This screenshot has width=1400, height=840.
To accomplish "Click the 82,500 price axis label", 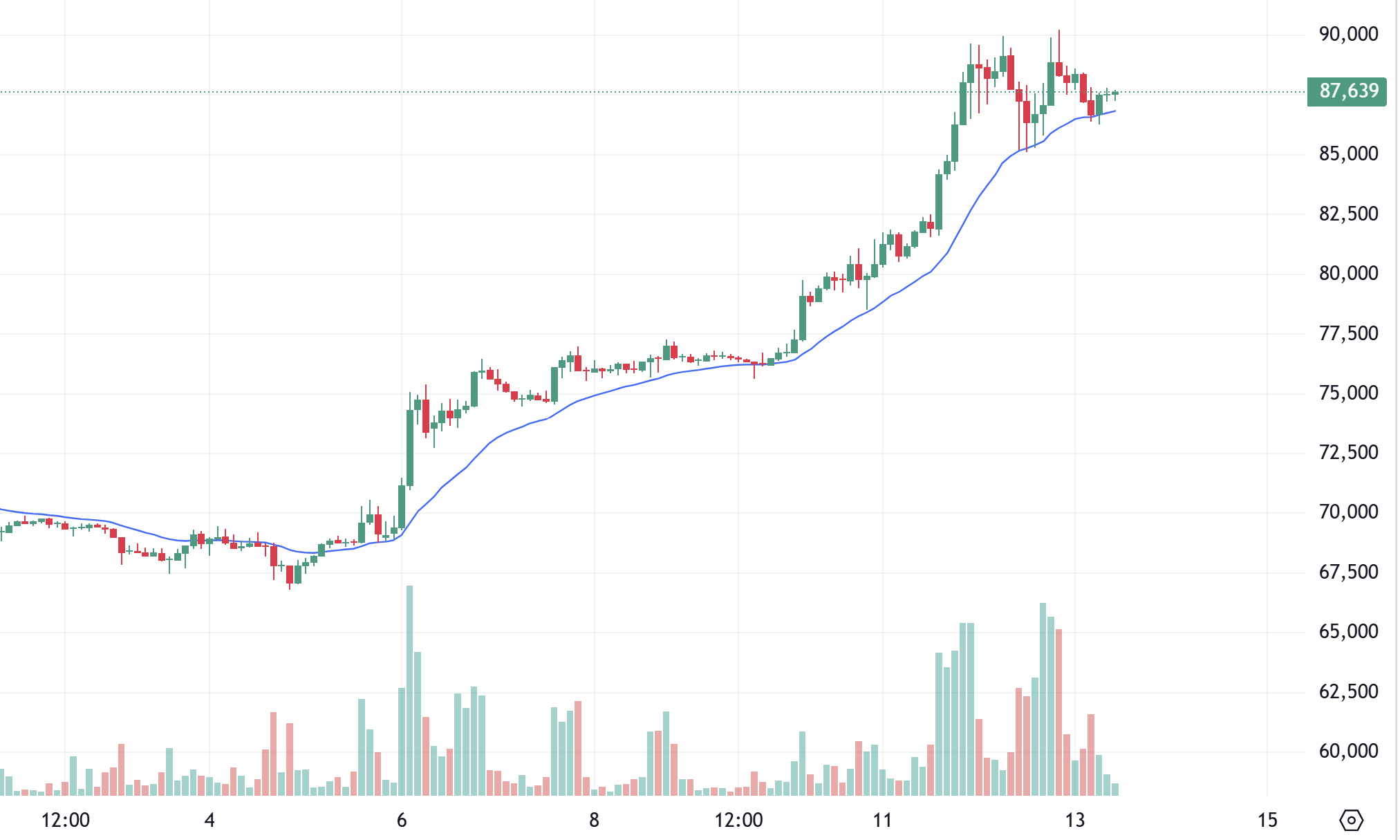I will tap(1348, 214).
